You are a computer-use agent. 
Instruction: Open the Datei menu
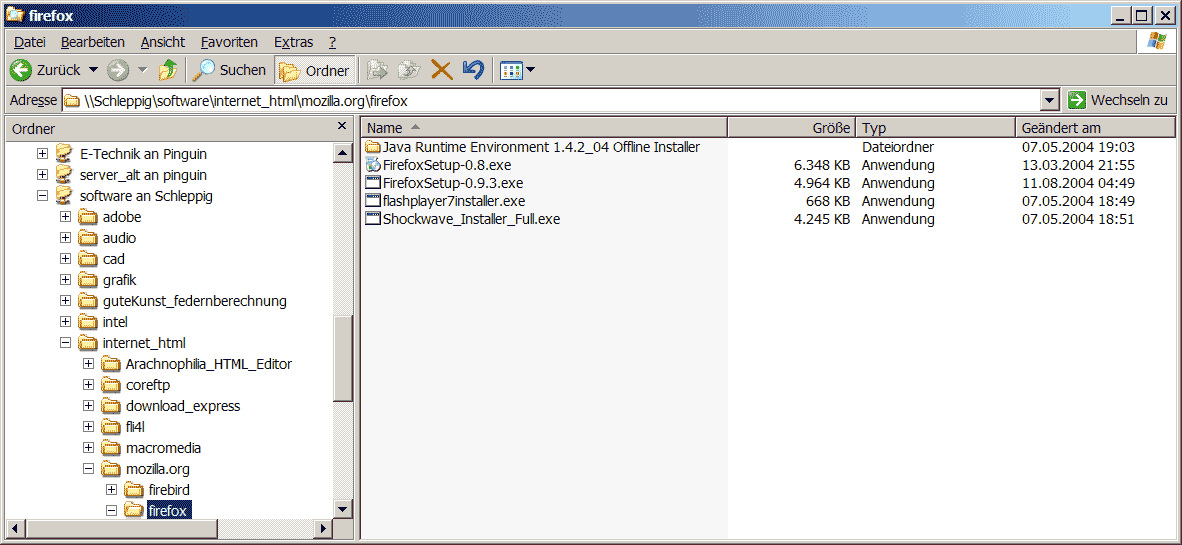29,42
